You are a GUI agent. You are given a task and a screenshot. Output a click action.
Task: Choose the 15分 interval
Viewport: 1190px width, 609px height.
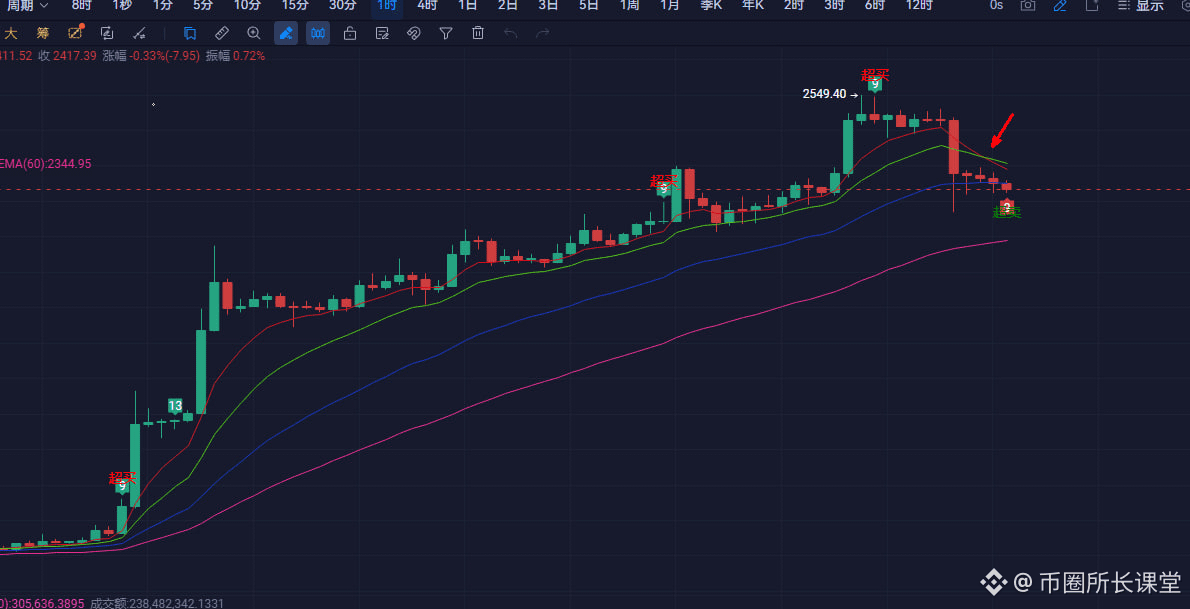tap(295, 5)
